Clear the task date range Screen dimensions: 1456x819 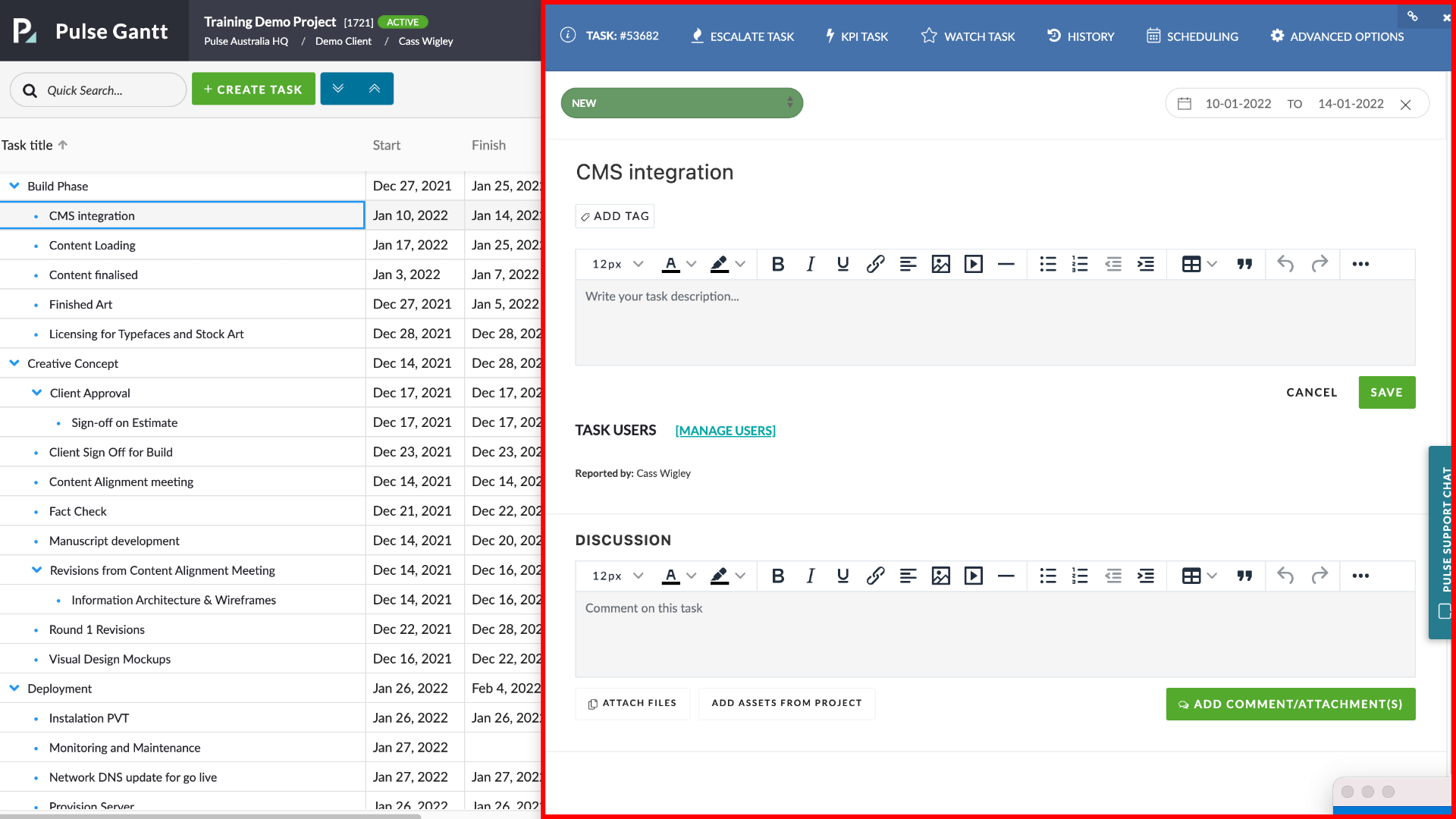point(1405,105)
